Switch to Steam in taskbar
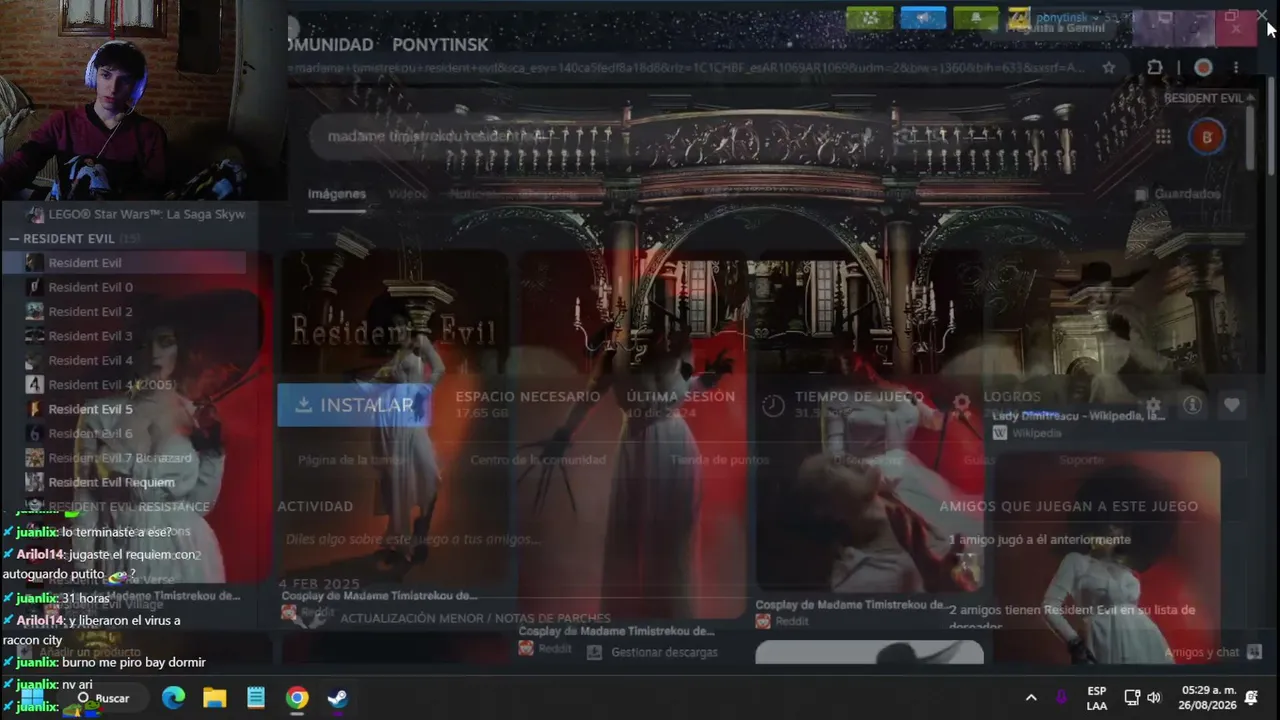The width and height of the screenshot is (1280, 720). (x=338, y=698)
